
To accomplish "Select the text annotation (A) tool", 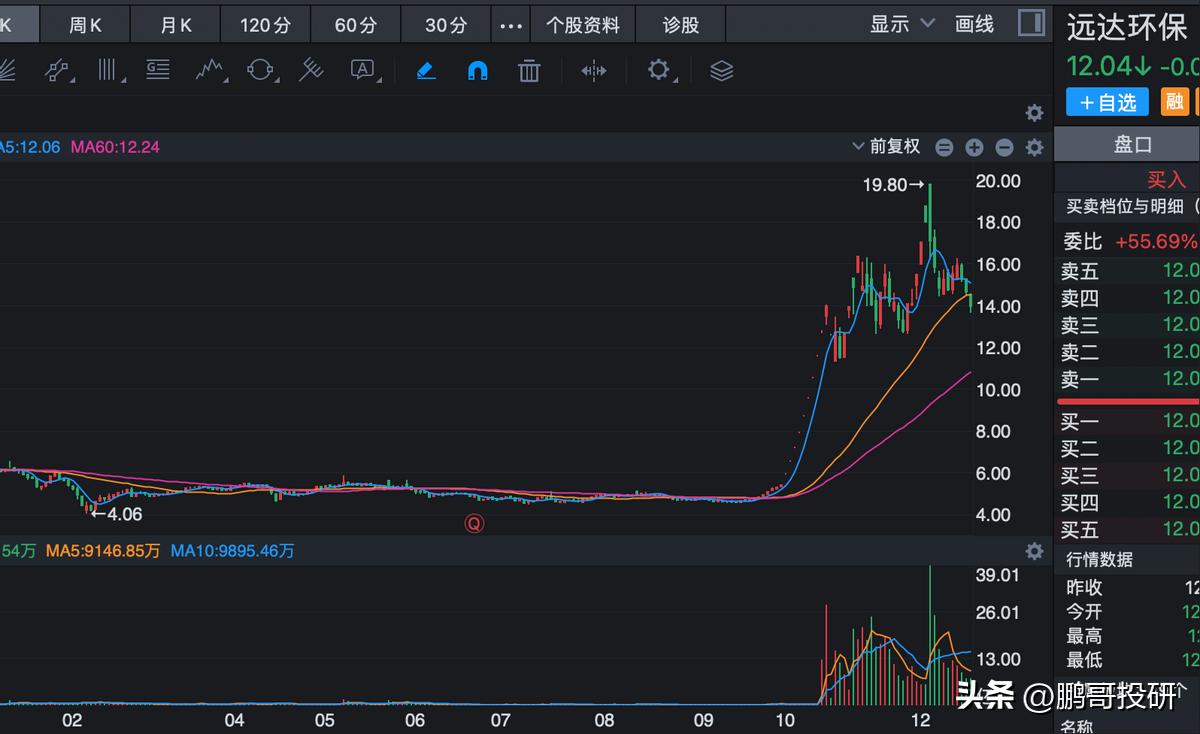I will click(363, 70).
